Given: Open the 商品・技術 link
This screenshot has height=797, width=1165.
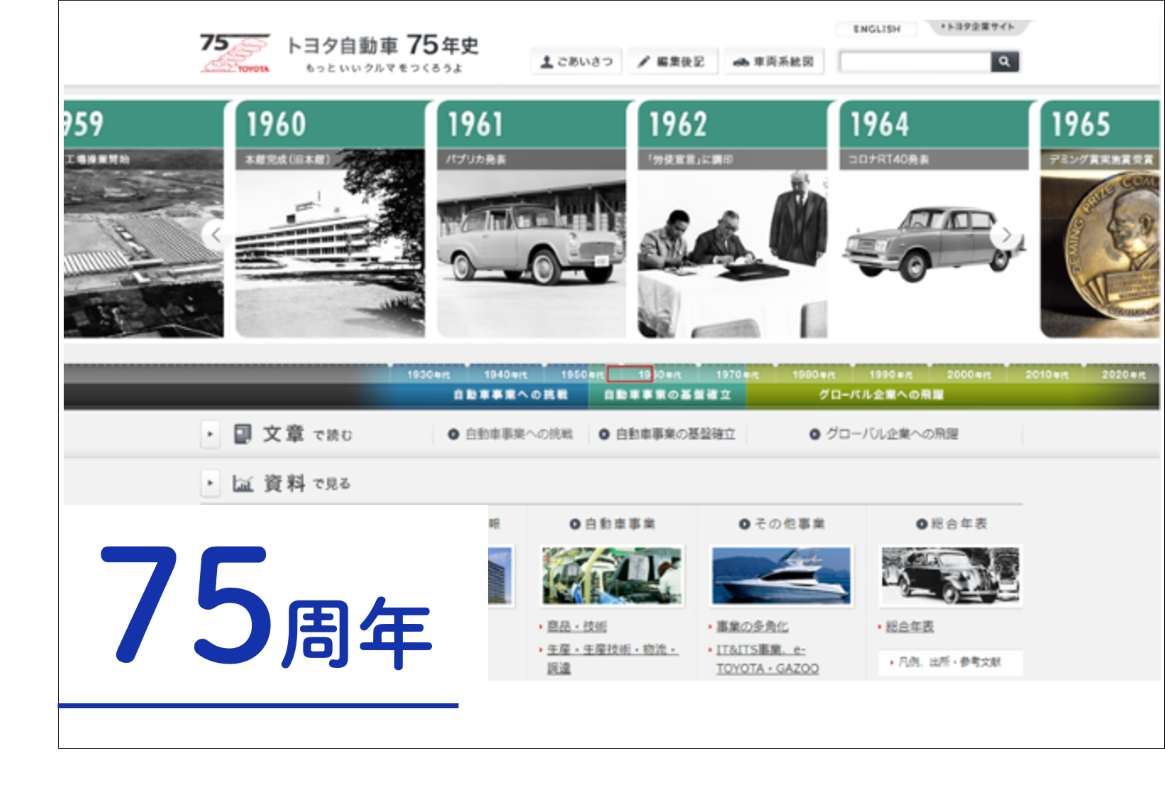Looking at the screenshot, I should coord(577,627).
